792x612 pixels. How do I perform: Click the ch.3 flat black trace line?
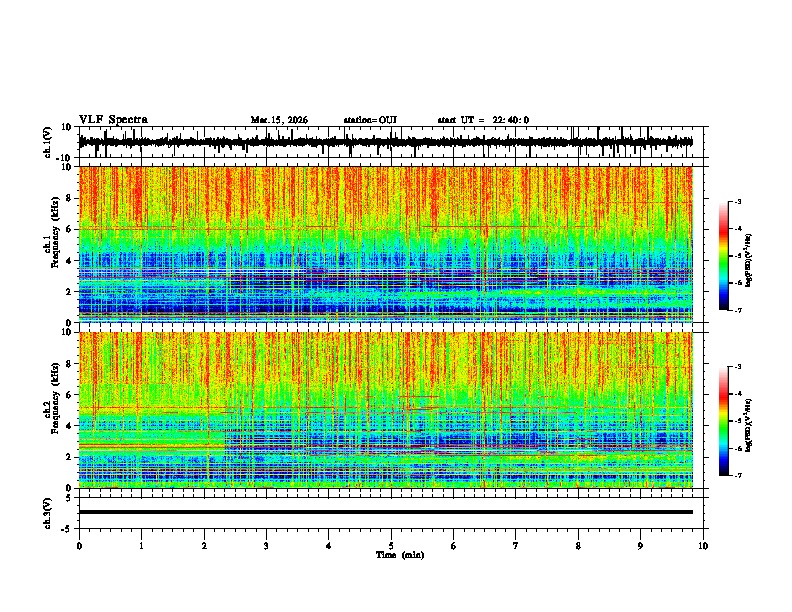(385, 512)
